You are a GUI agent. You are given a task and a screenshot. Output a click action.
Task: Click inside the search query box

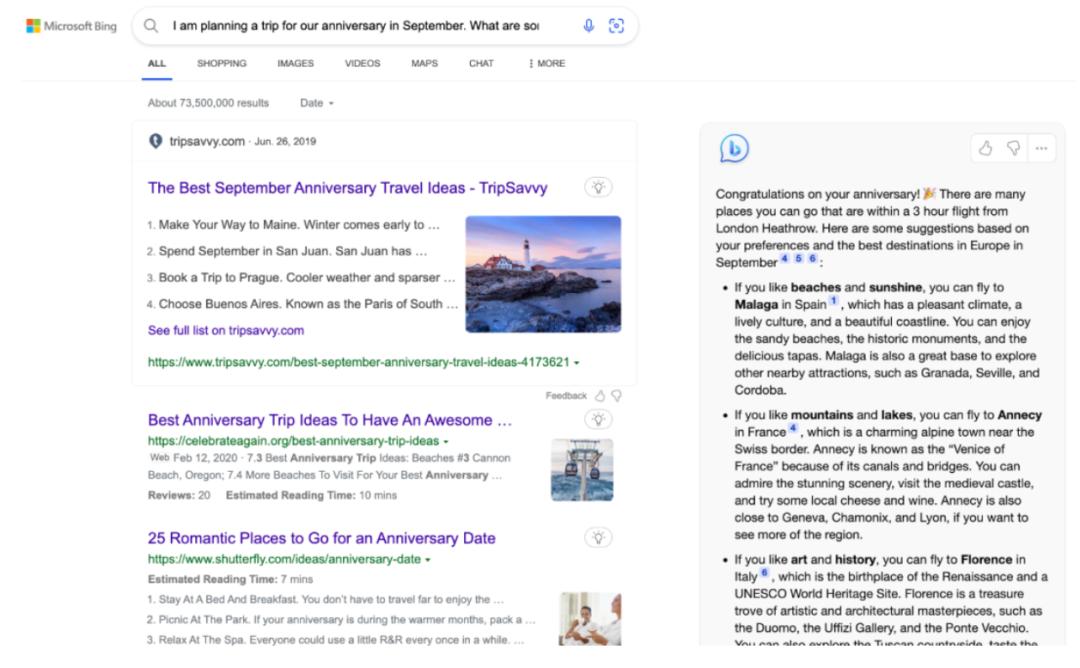click(355, 26)
